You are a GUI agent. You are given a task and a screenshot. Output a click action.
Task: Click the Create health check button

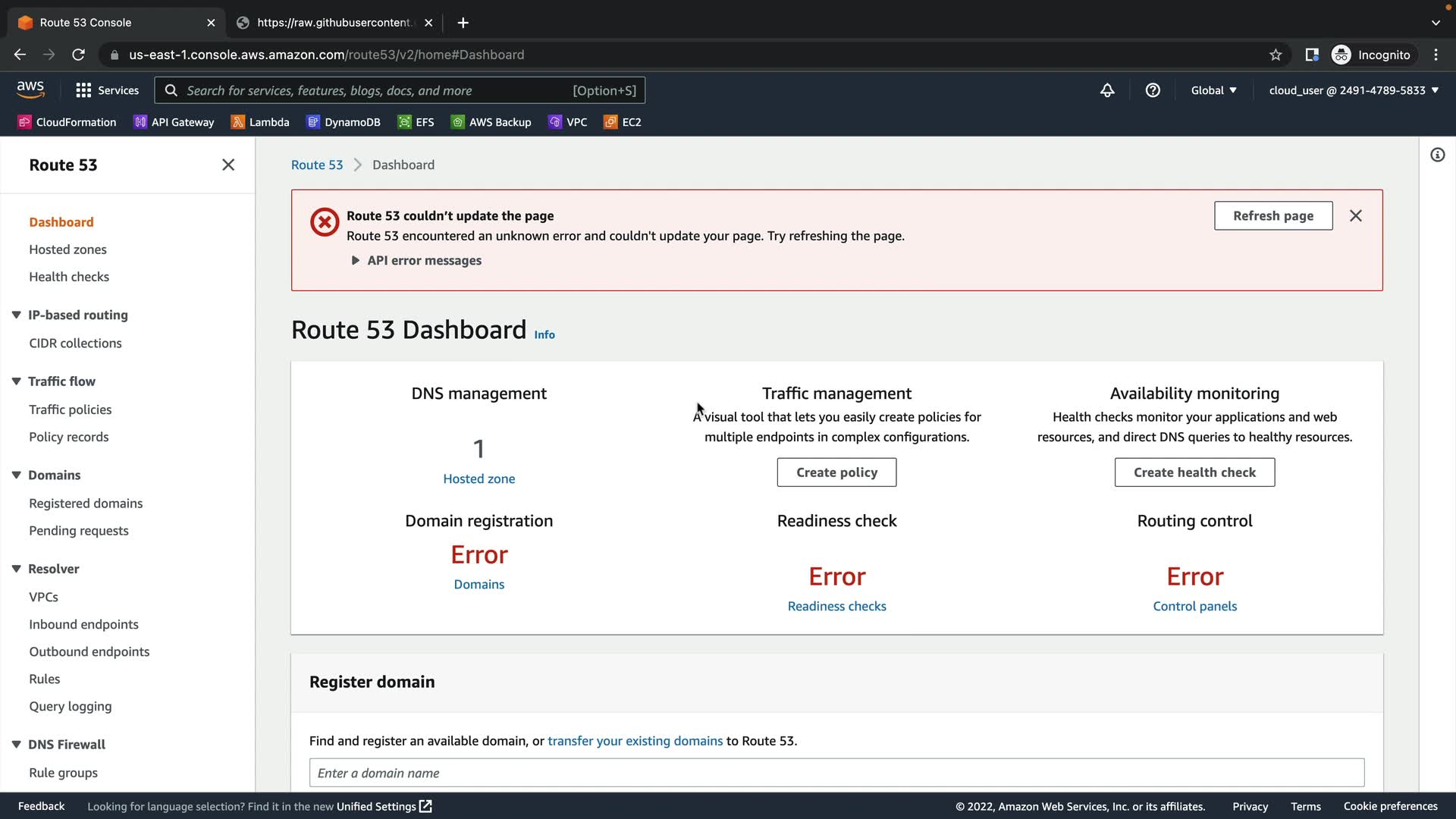1194,472
